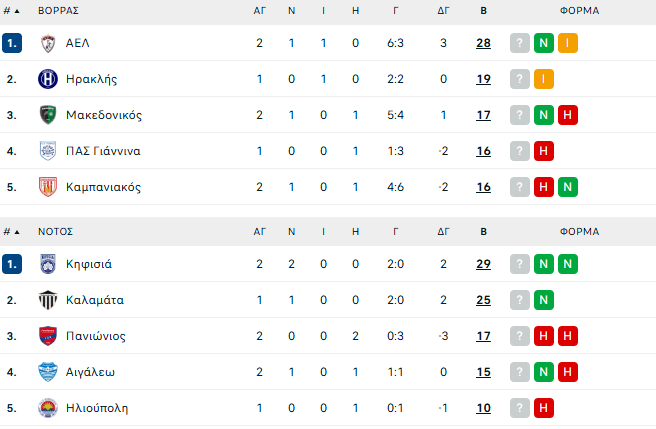
Task: Click the ΑΕΛ team crest icon
Action: click(48, 43)
